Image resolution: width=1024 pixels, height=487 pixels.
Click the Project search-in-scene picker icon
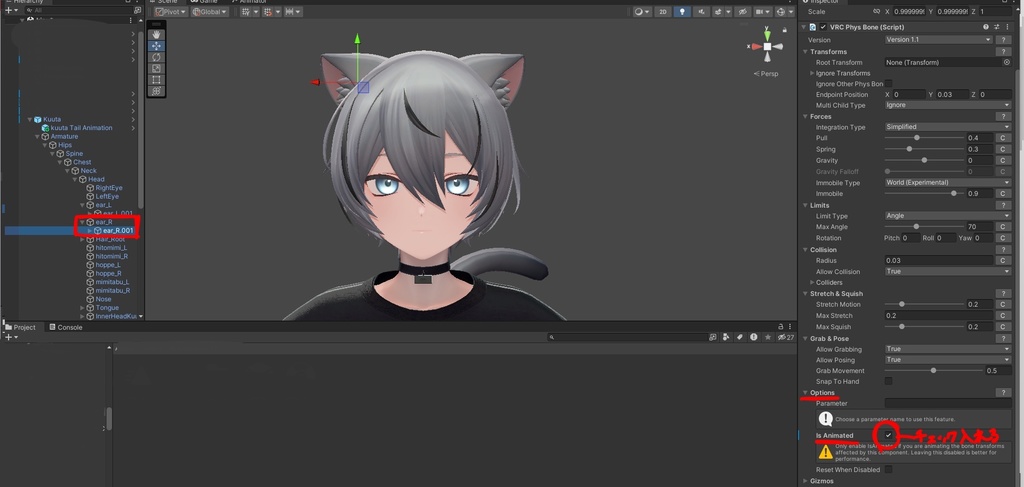click(712, 337)
